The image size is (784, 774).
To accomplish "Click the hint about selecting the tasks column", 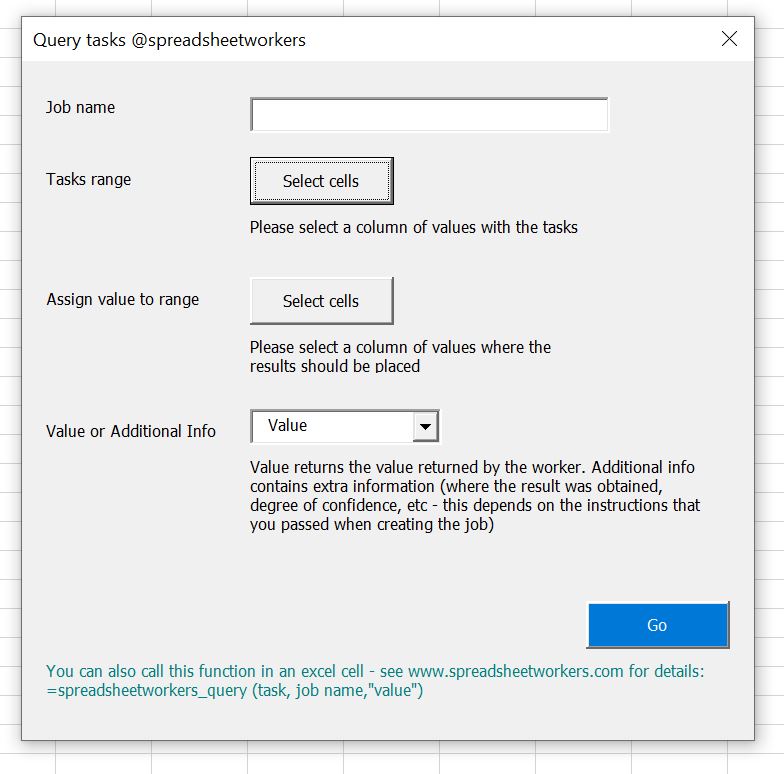I will 414,228.
